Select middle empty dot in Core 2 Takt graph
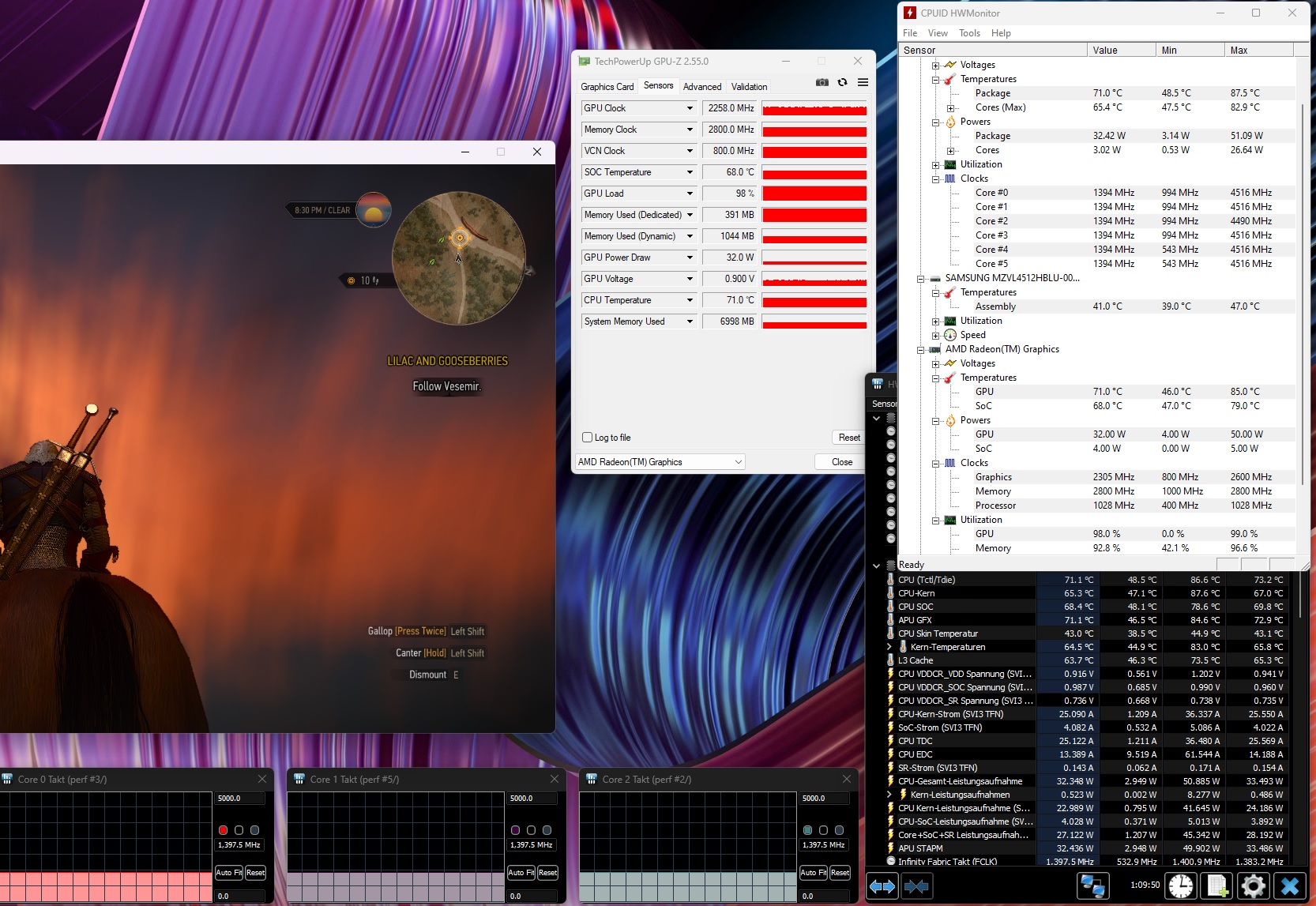 [823, 830]
